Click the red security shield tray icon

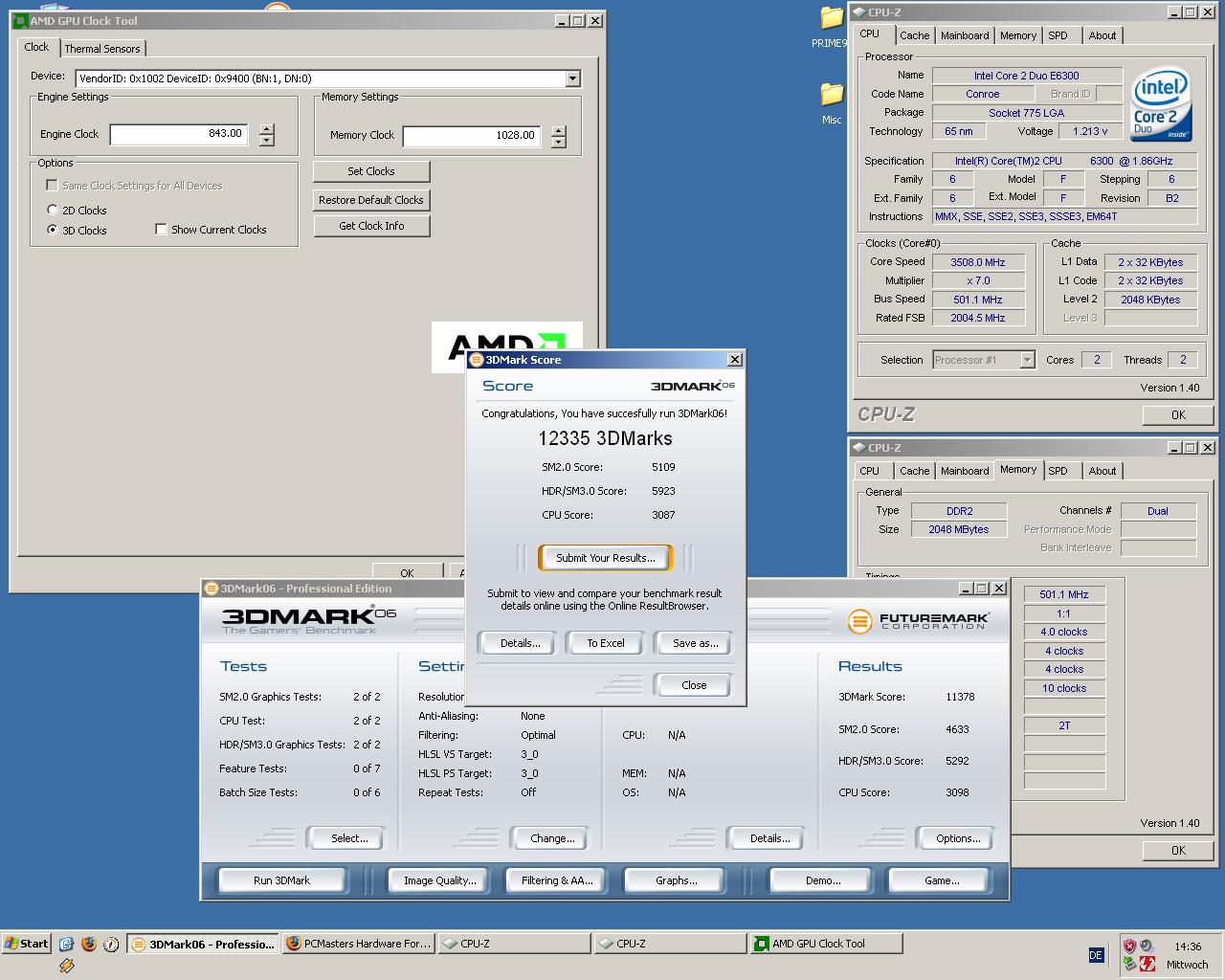(x=1129, y=946)
